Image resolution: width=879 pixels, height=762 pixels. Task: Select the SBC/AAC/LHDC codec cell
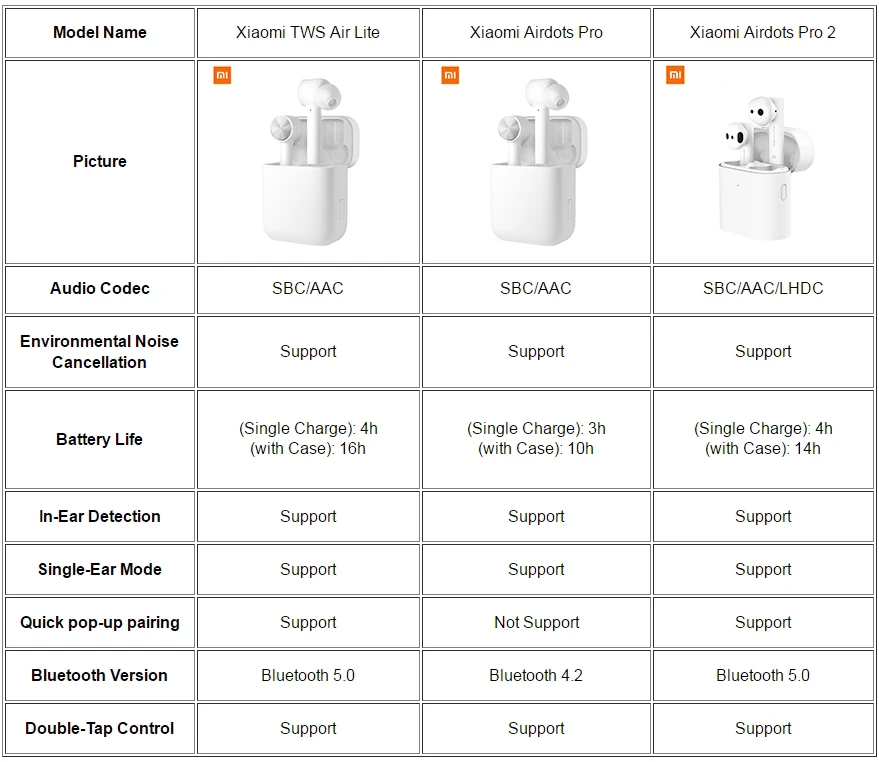point(763,288)
